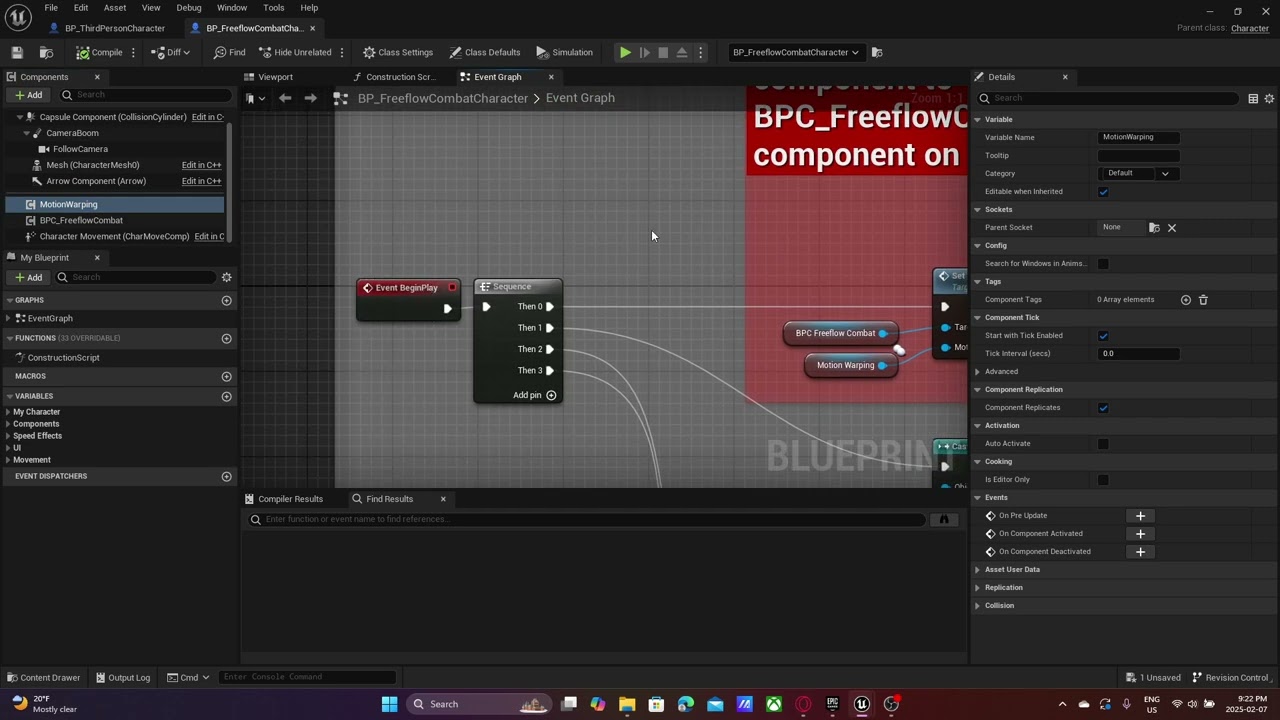This screenshot has width=1280, height=720.
Task: Add a new component
Action: click(28, 95)
